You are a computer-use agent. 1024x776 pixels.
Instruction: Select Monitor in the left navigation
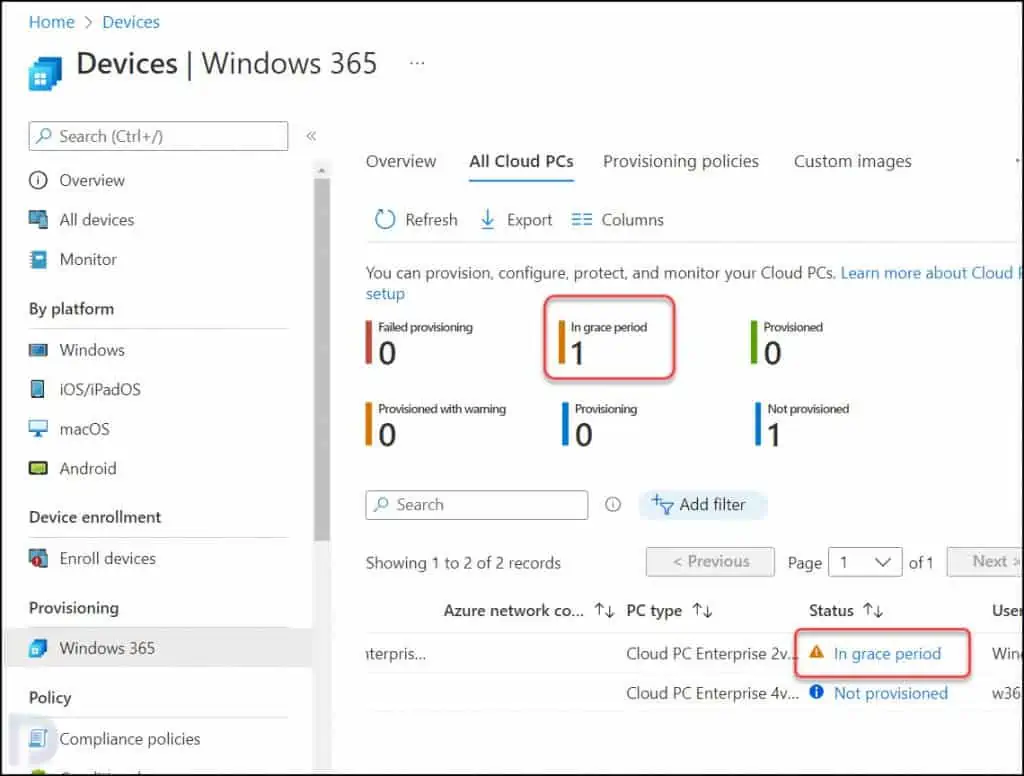[x=88, y=259]
